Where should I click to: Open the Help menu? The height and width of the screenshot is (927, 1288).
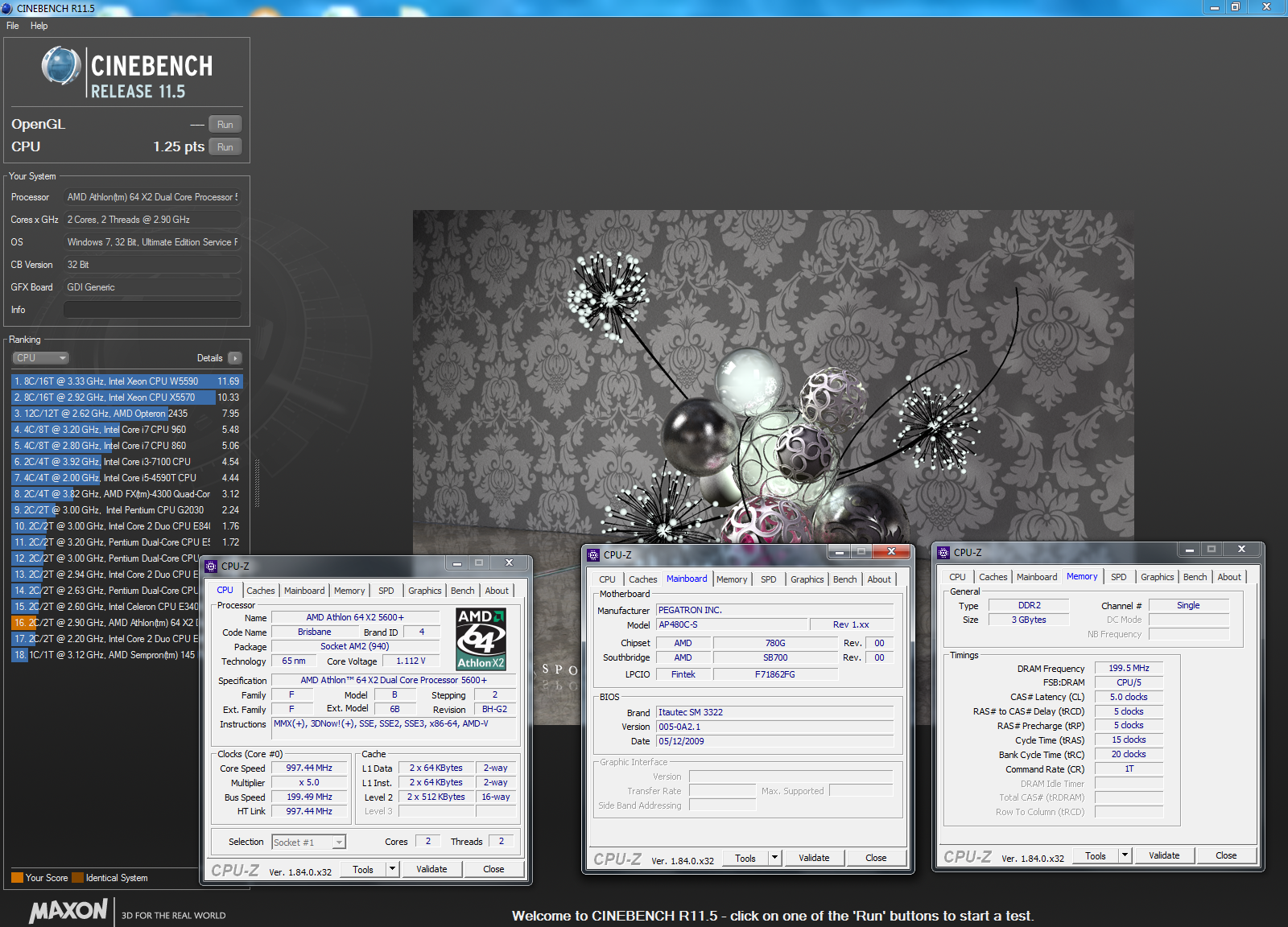click(x=39, y=26)
